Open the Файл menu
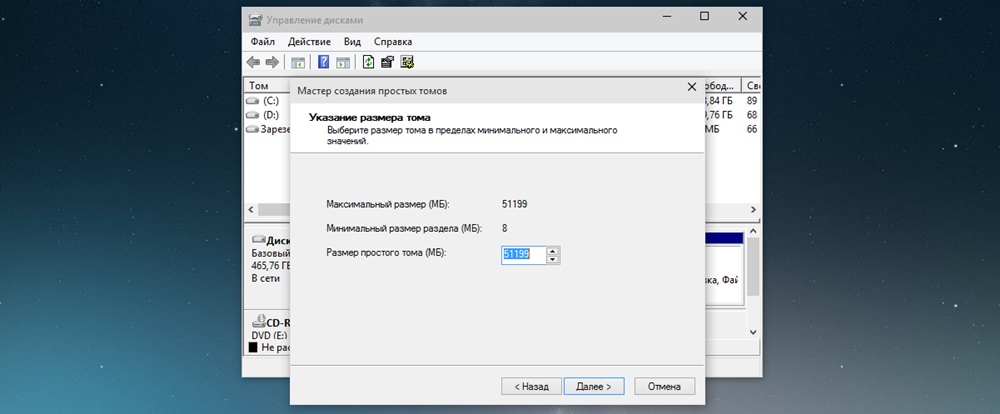Viewport: 1000px width, 414px height. tap(263, 42)
